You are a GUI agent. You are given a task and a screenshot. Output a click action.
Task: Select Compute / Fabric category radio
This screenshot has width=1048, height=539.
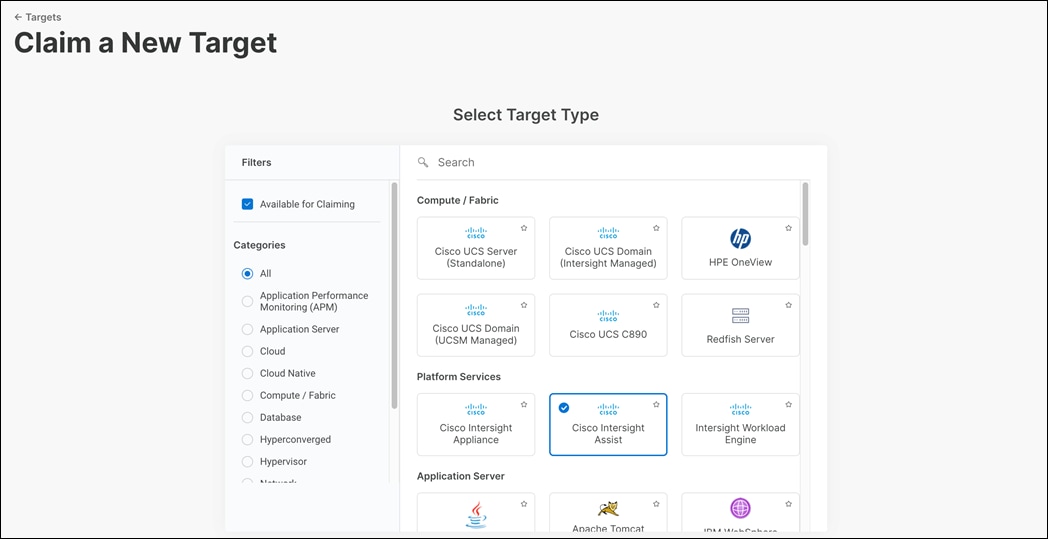247,395
